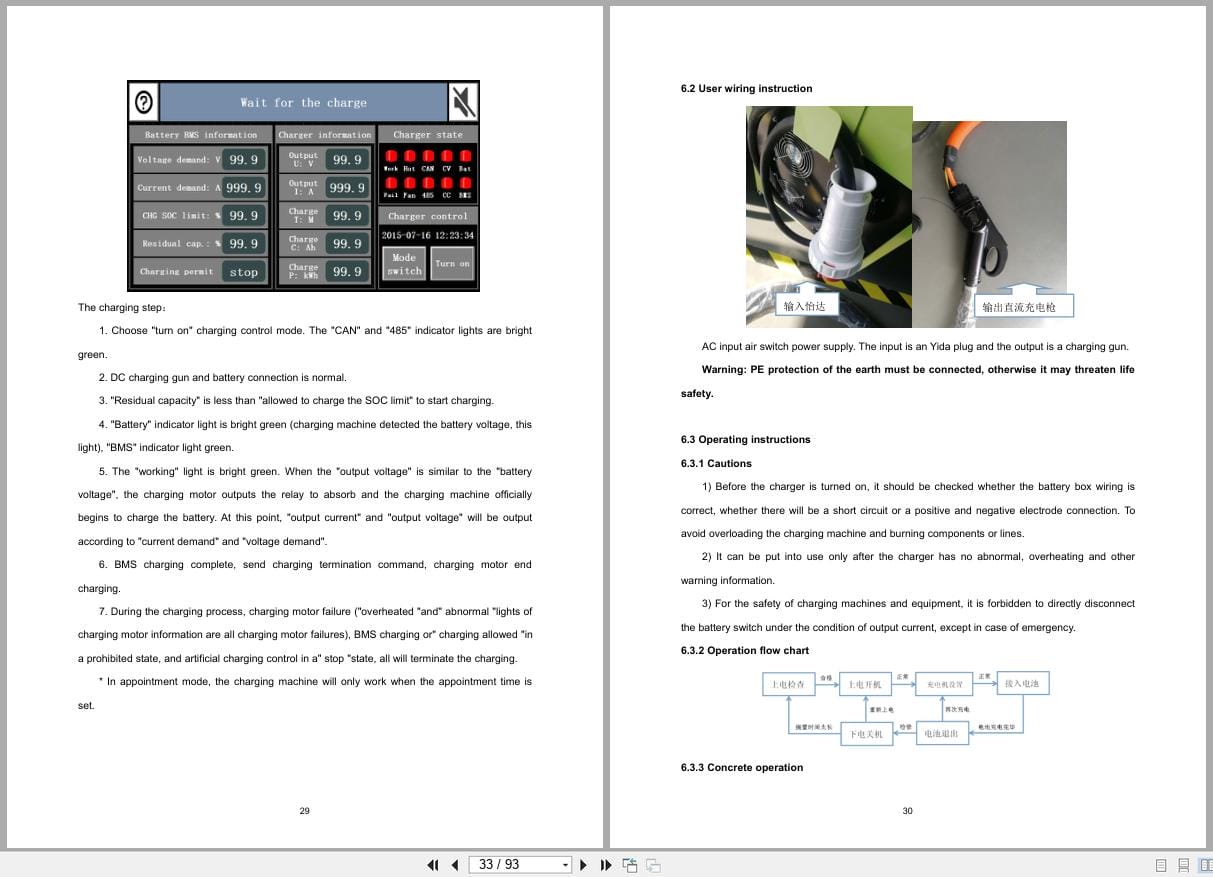
Task: Click the go-to-previous-view icon
Action: click(x=630, y=865)
